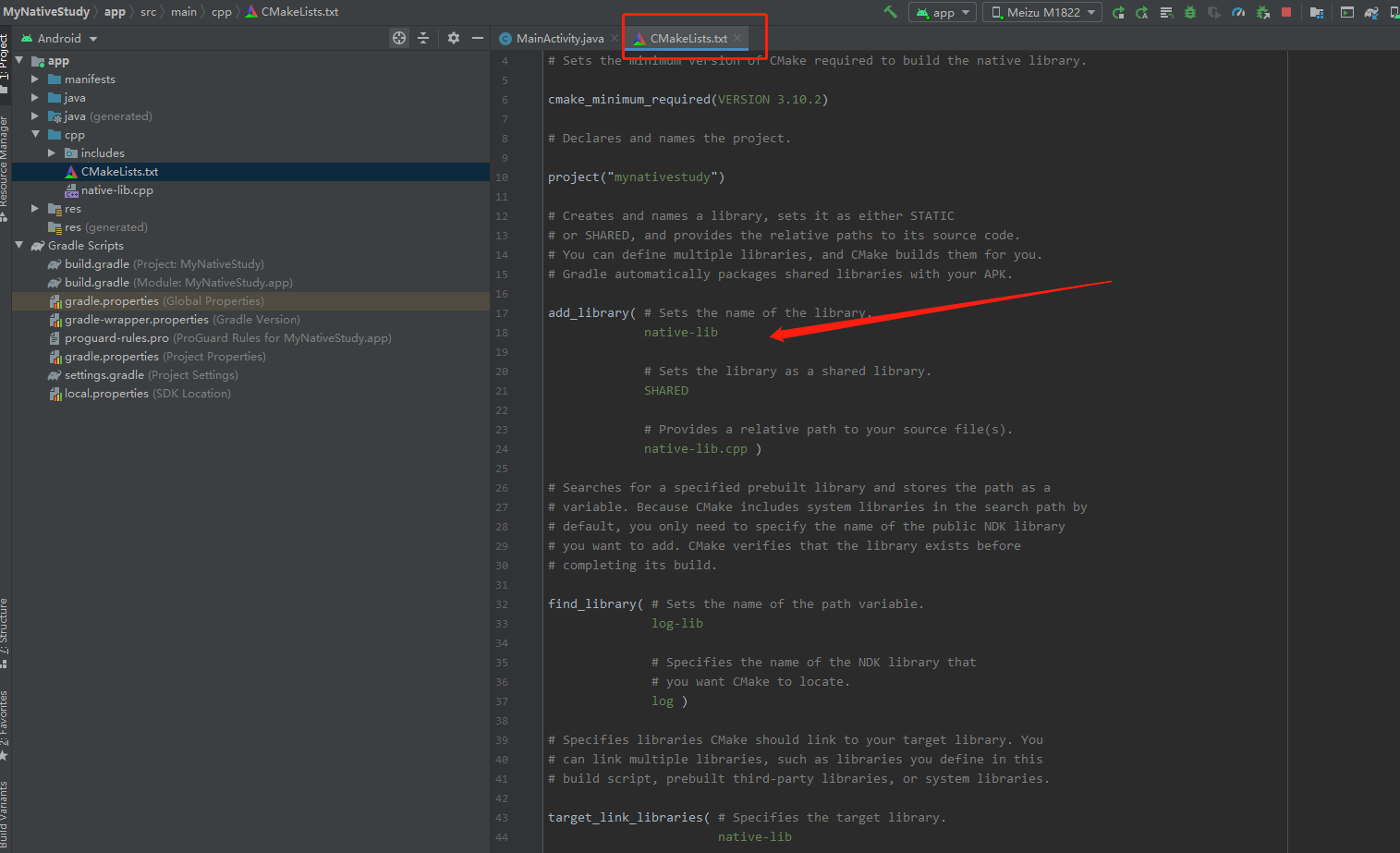This screenshot has height=853, width=1400.
Task: Open the Android project view dropdown
Action: pyautogui.click(x=59, y=38)
